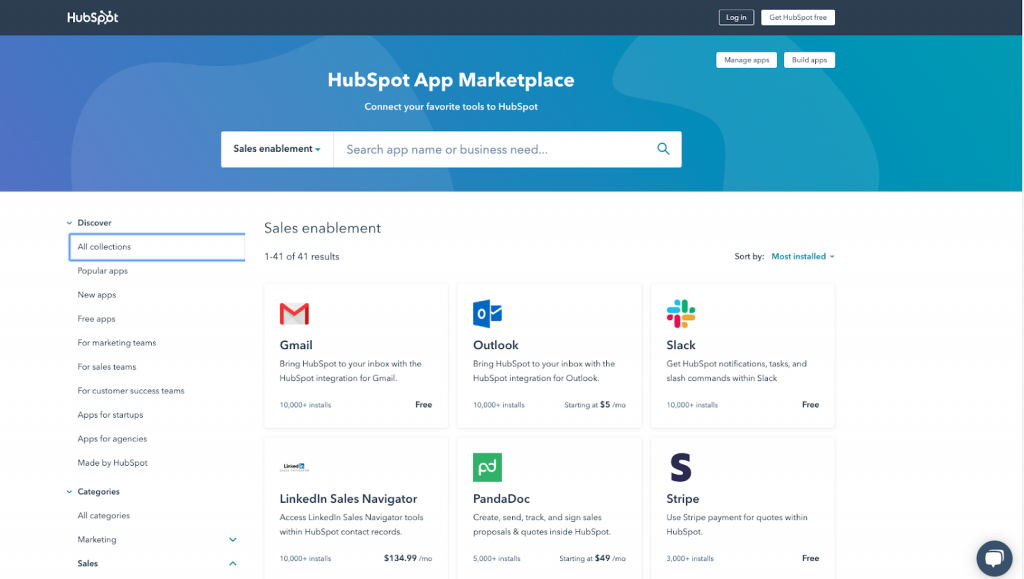Open LinkedIn Sales Navigator title
The width and height of the screenshot is (1024, 579).
coord(348,499)
